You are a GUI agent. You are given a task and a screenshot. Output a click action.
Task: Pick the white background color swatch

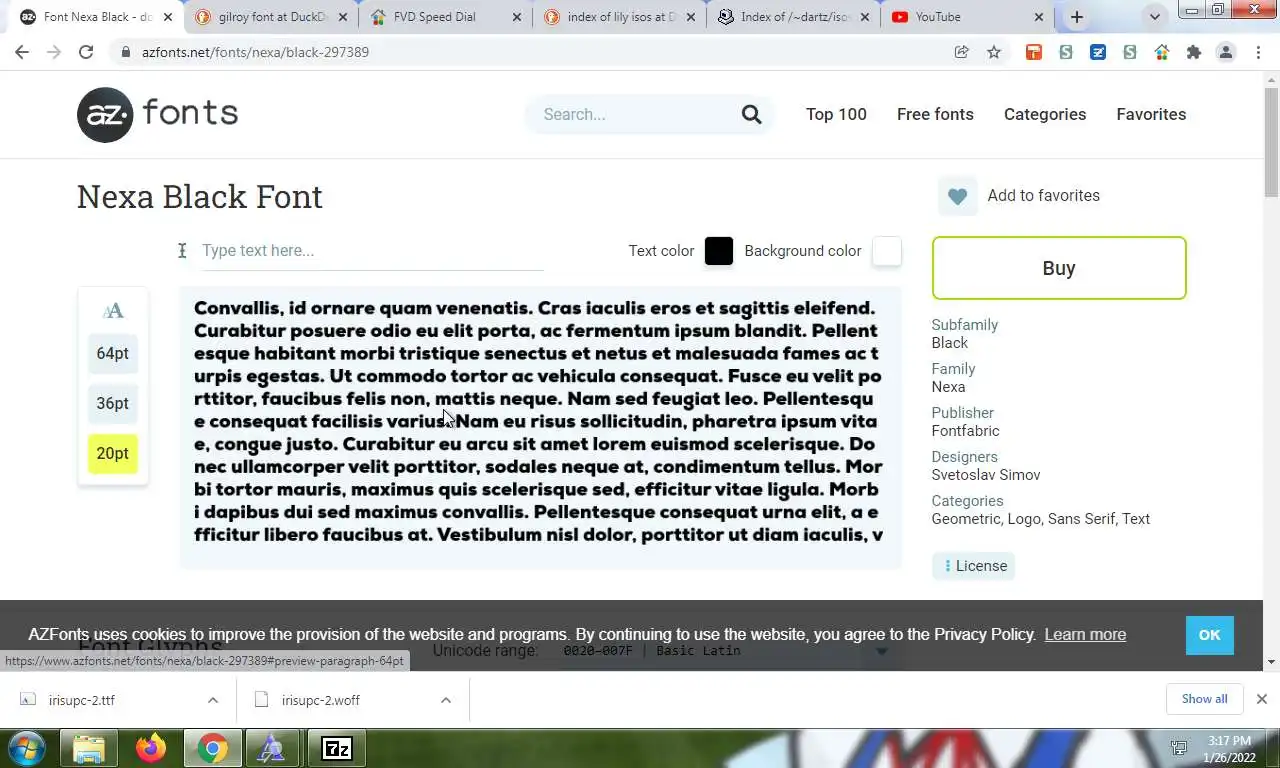tap(887, 251)
